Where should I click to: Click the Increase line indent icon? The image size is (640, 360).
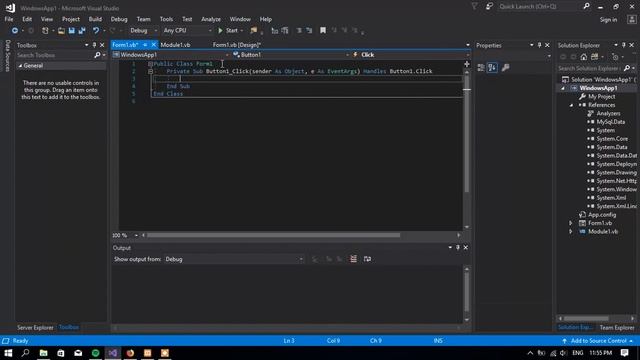click(309, 31)
